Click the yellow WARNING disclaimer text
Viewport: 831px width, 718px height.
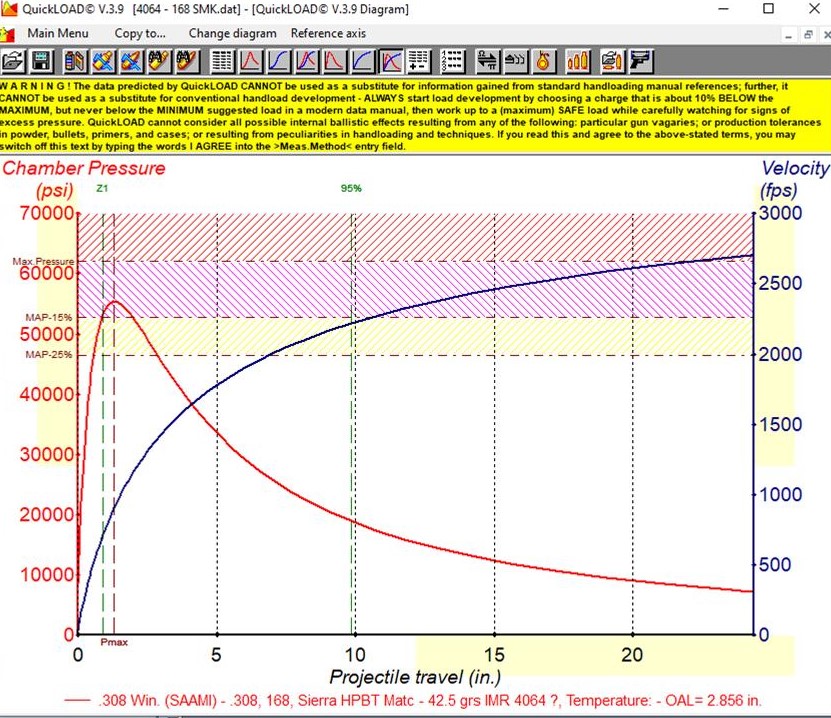pos(411,116)
